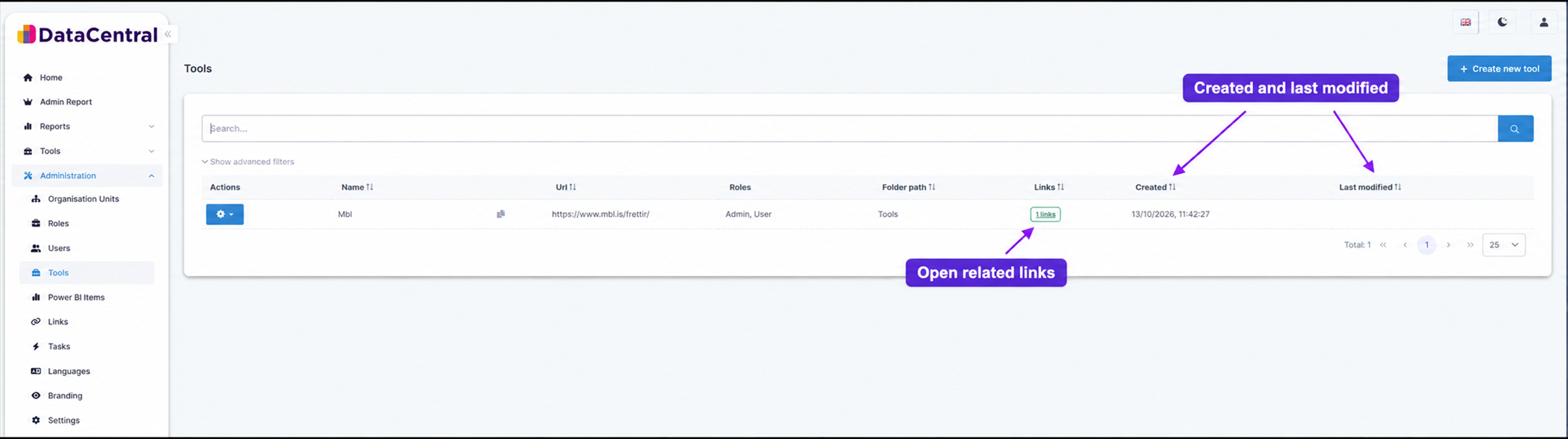
Task: Sort by Last modified column arrows
Action: pos(1398,187)
